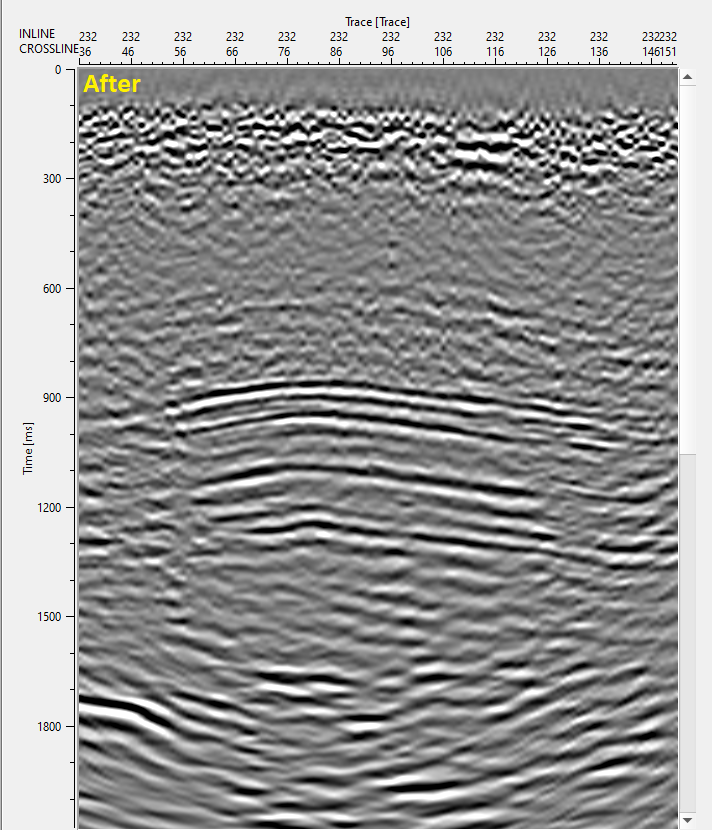Click time axis label 1800
This screenshot has height=830, width=712.
click(49, 727)
